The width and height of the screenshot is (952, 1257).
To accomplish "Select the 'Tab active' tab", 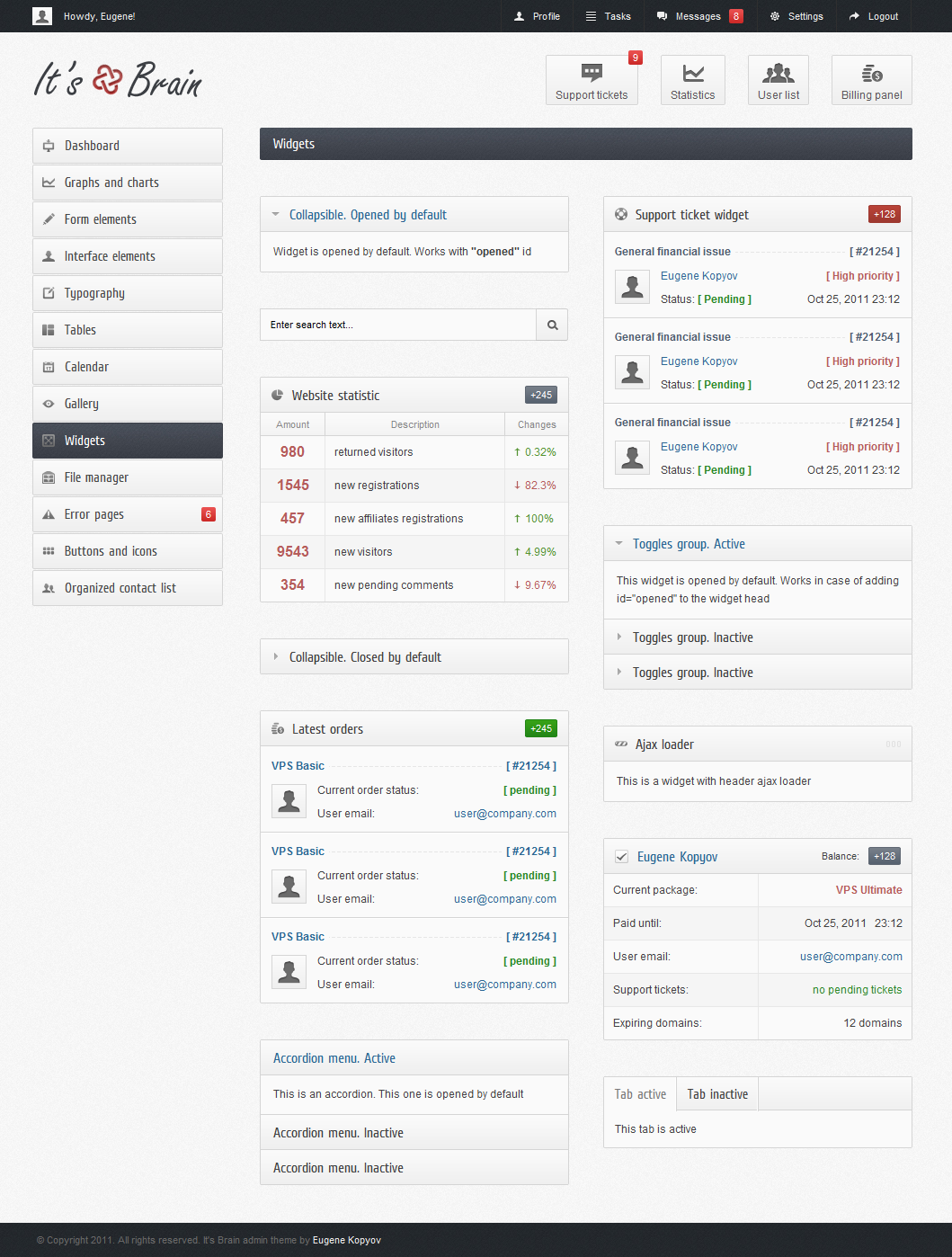I will [x=640, y=1094].
